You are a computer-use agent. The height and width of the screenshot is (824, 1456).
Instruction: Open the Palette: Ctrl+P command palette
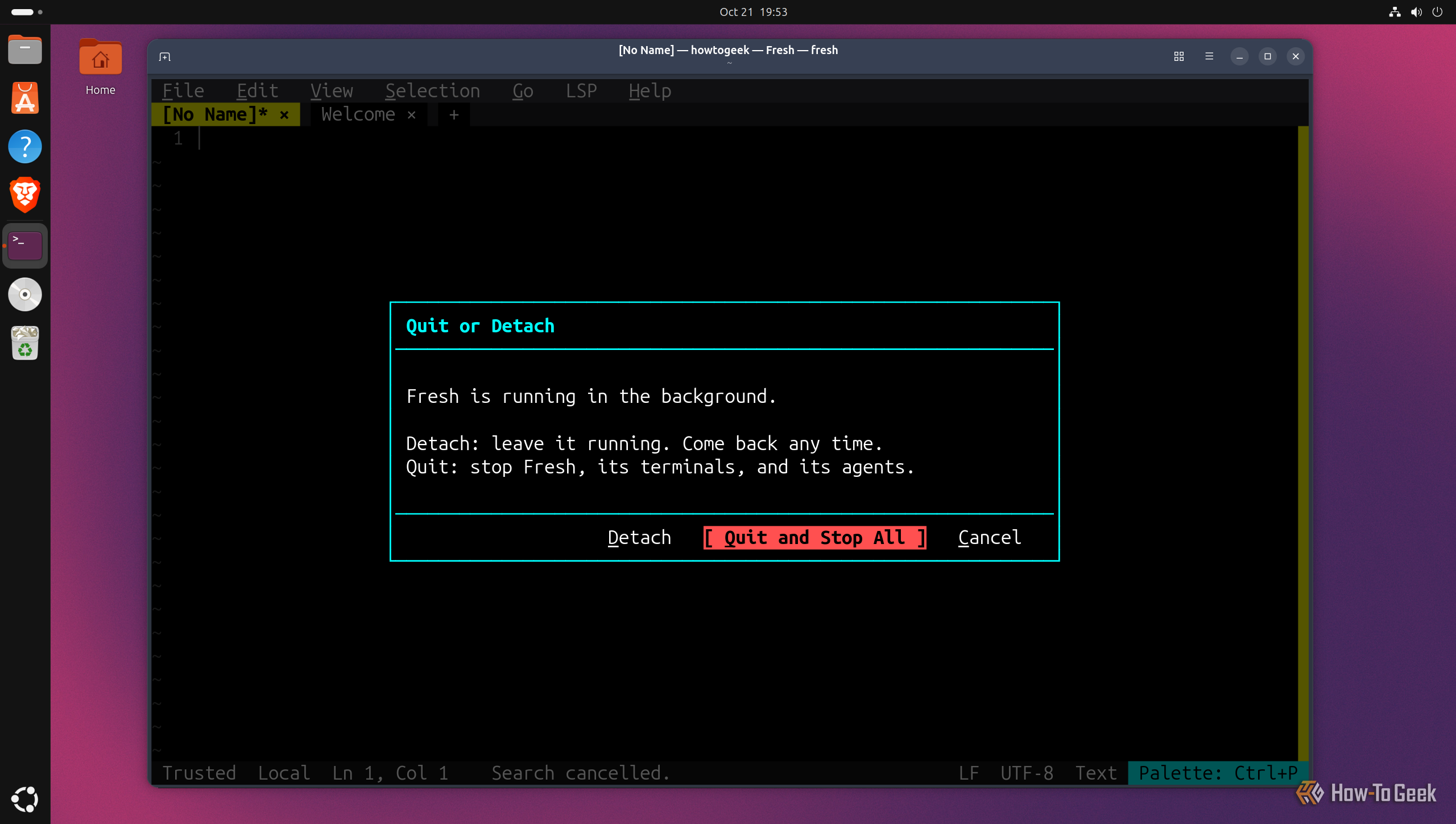coord(1218,773)
